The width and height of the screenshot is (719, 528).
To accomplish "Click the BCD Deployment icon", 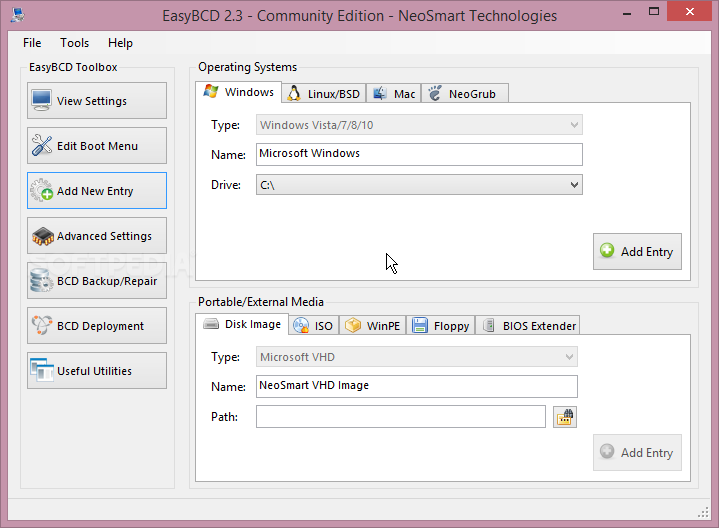I will [41, 325].
